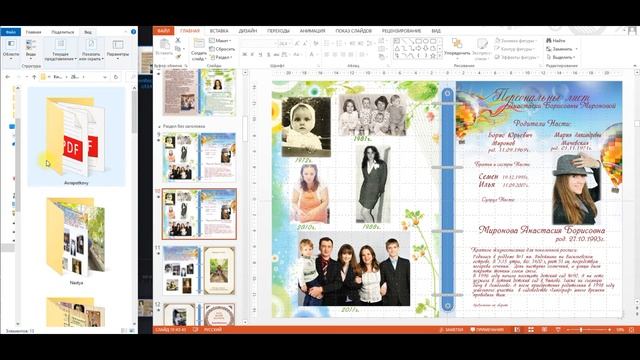Screen dimensions: 640x360
Task: Click the Paste clipboard icon in PowerPoint
Action: pos(165,44)
